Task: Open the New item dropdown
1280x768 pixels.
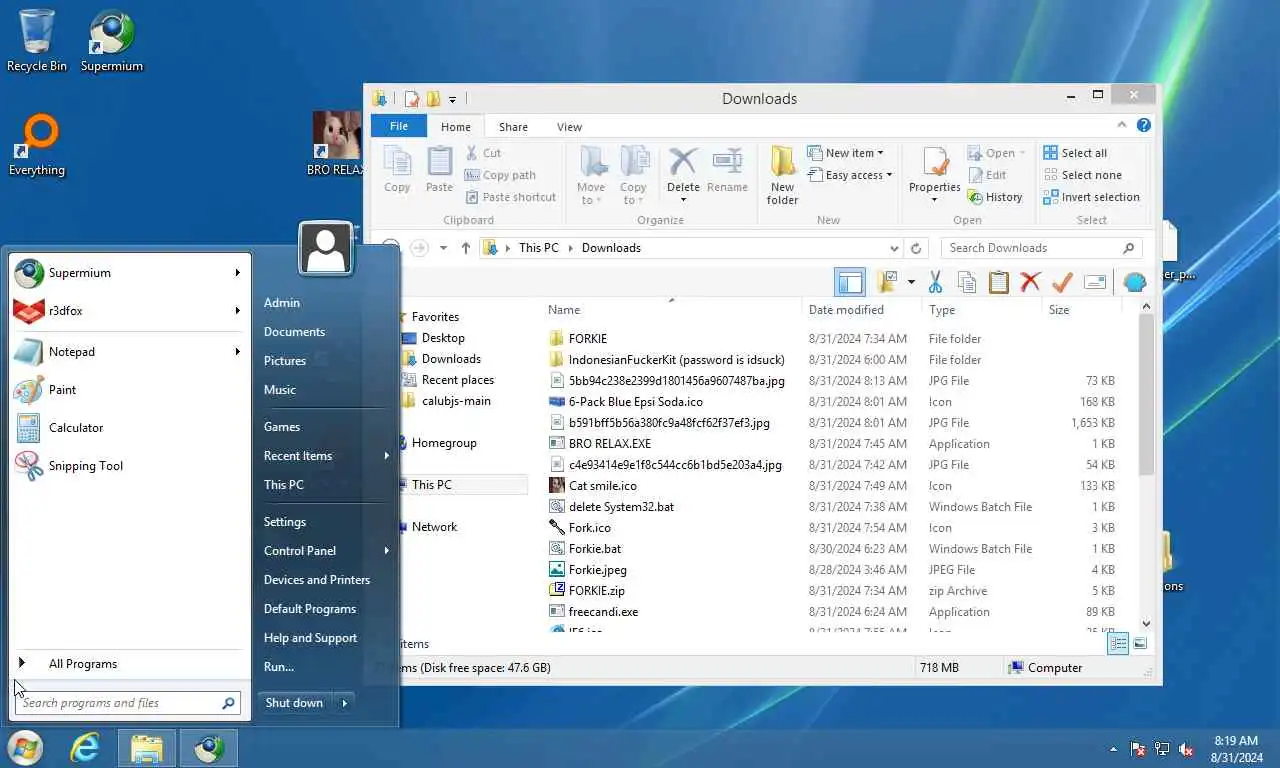Action: coord(845,153)
